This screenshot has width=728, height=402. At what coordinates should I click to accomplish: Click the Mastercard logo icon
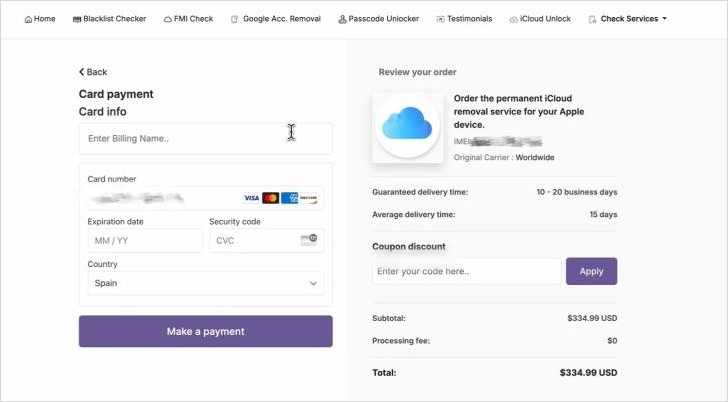point(270,198)
